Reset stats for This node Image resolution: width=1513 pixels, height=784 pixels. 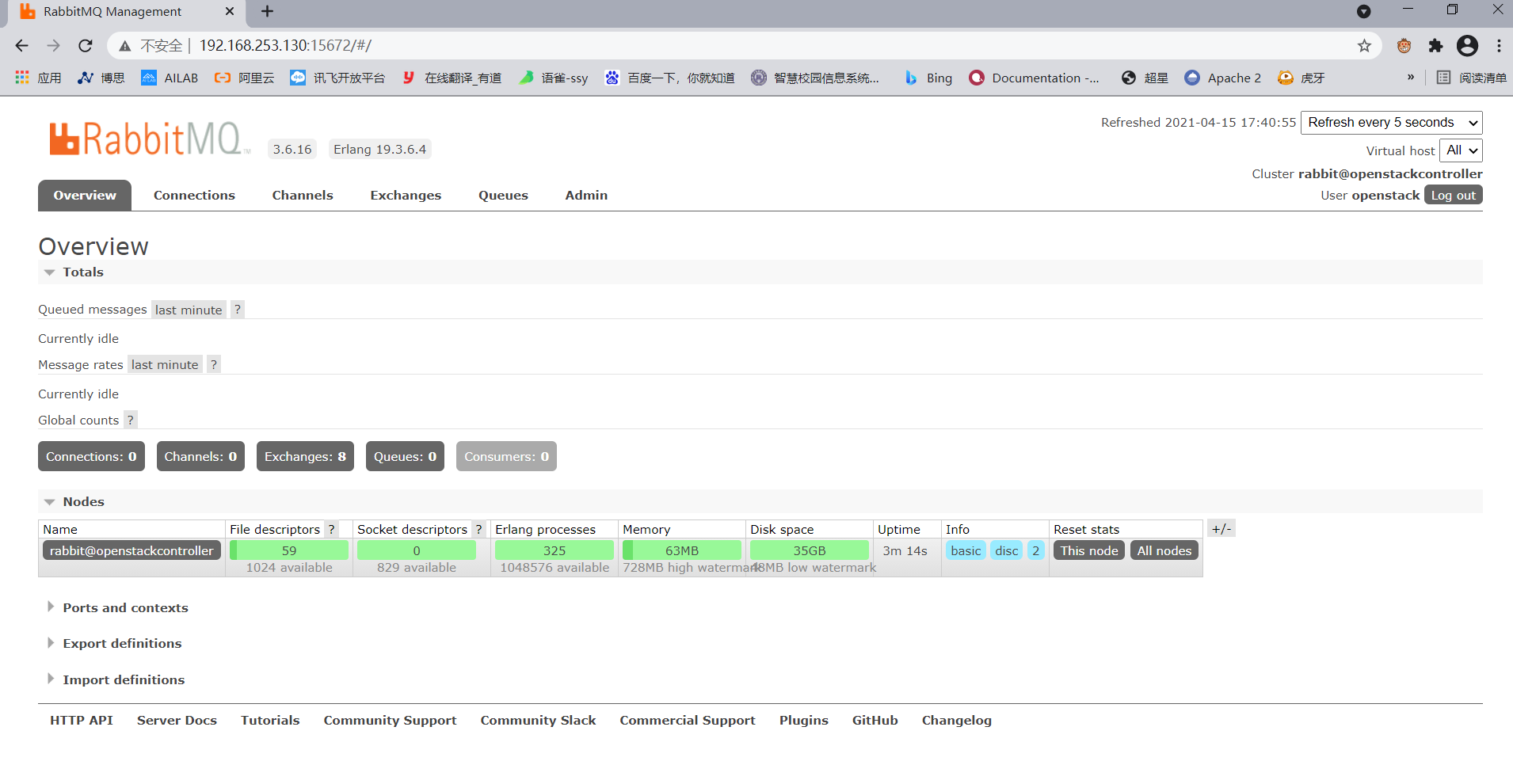click(x=1089, y=550)
